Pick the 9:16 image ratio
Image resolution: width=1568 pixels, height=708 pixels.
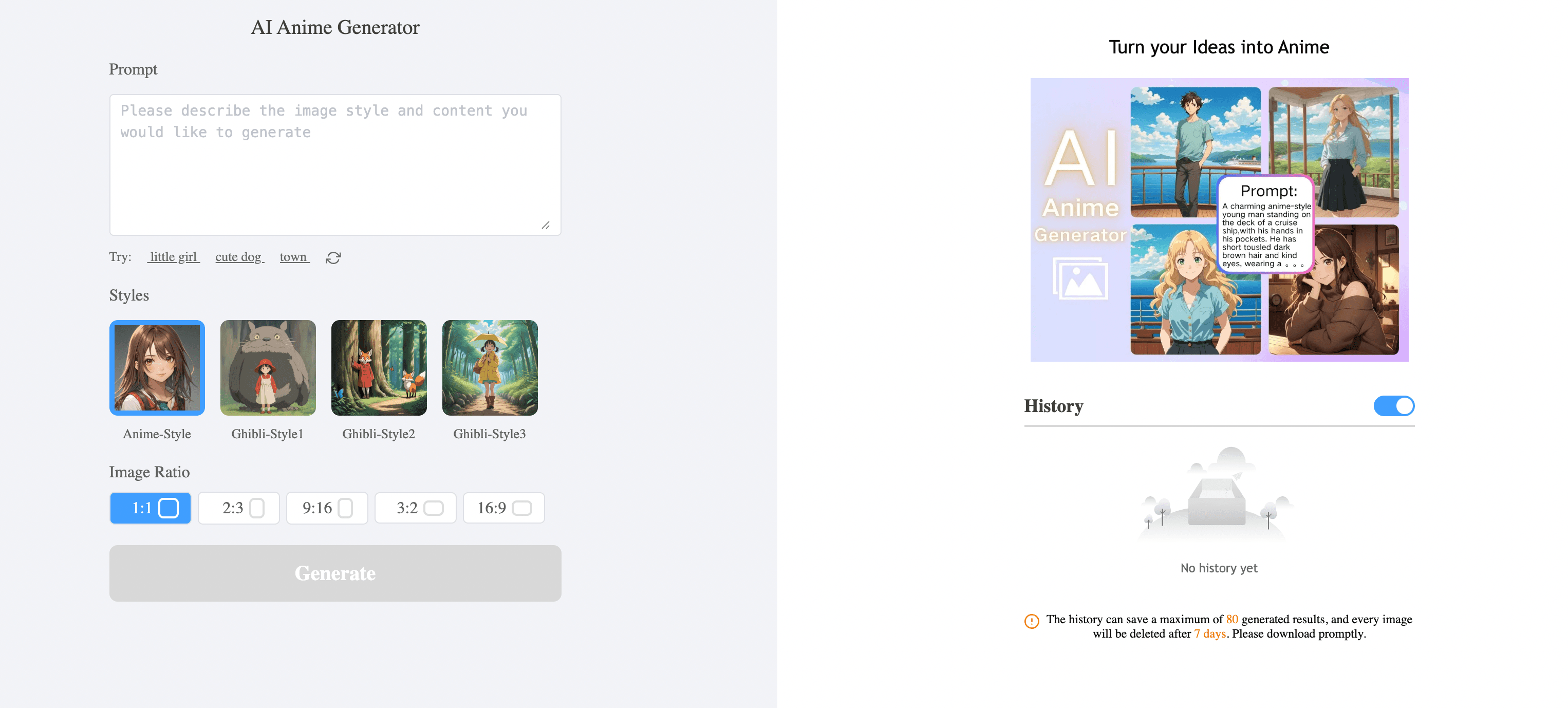[x=327, y=508]
